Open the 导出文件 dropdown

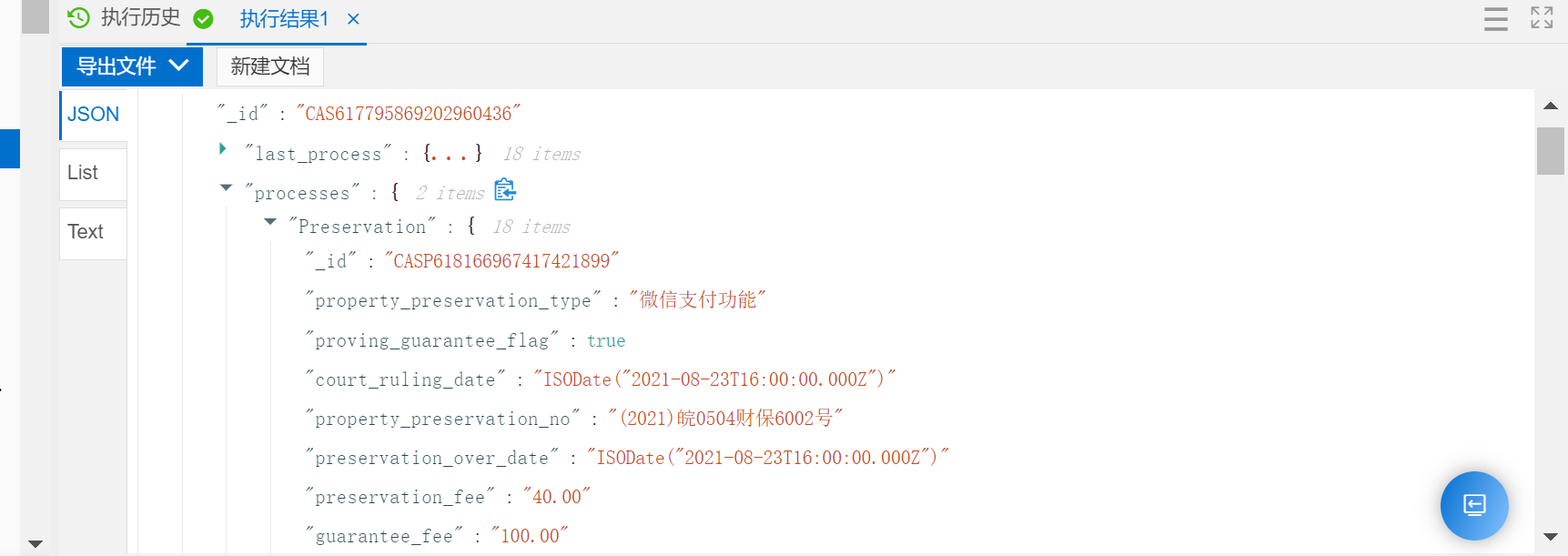[132, 66]
